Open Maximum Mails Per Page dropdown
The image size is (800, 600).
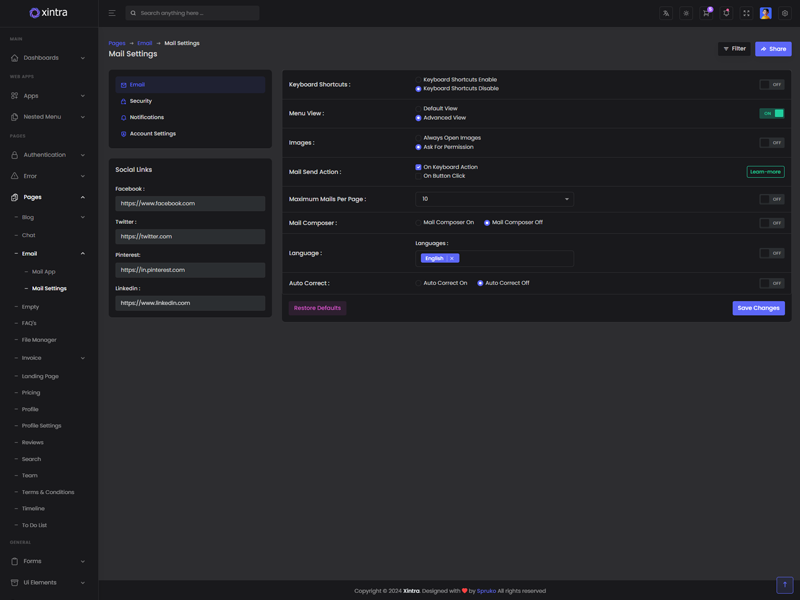click(x=494, y=199)
